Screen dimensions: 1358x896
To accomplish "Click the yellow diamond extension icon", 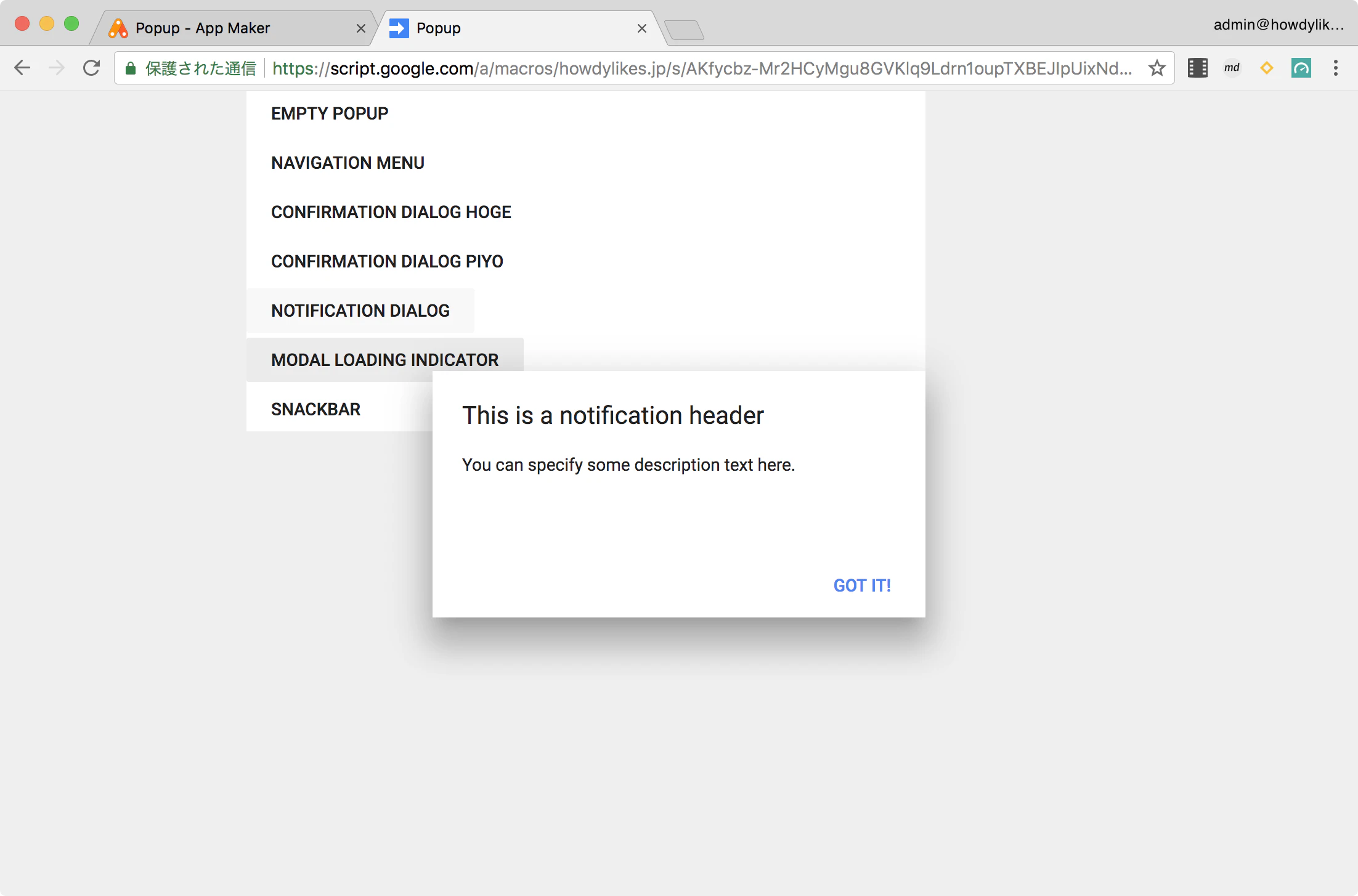I will coord(1267,68).
